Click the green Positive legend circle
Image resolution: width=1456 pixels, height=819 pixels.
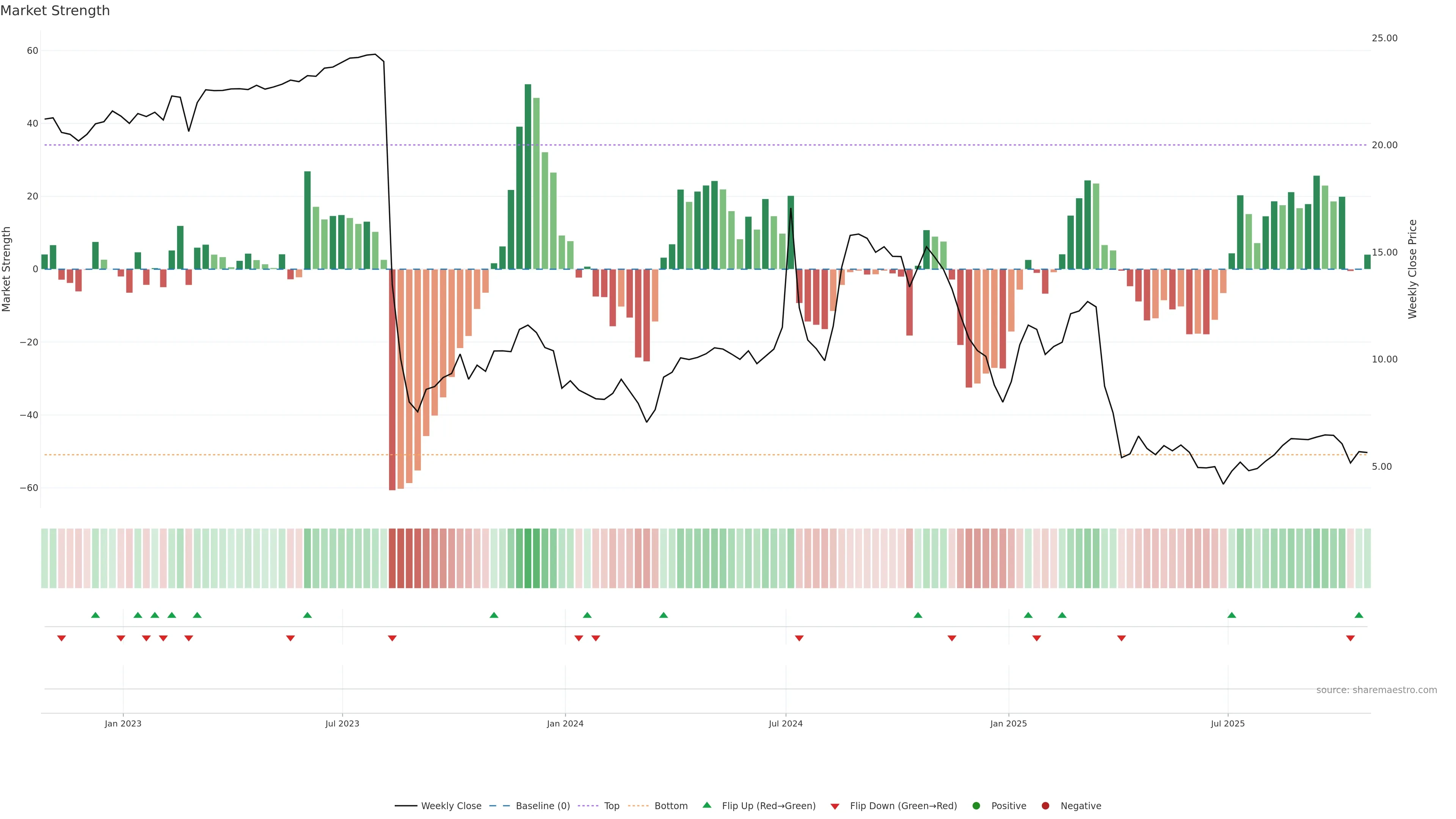pos(976,806)
